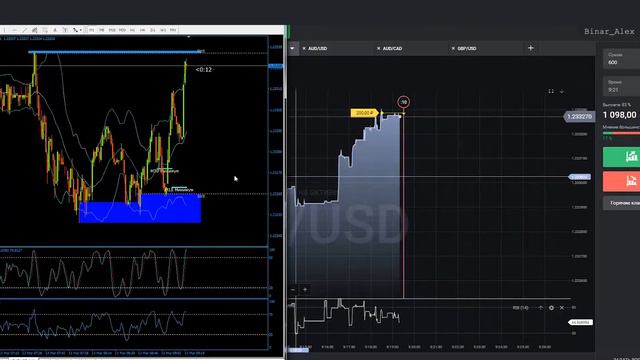Edit the expiry time field showing 9:21
Viewport: 640px width, 360px height.
click(622, 86)
